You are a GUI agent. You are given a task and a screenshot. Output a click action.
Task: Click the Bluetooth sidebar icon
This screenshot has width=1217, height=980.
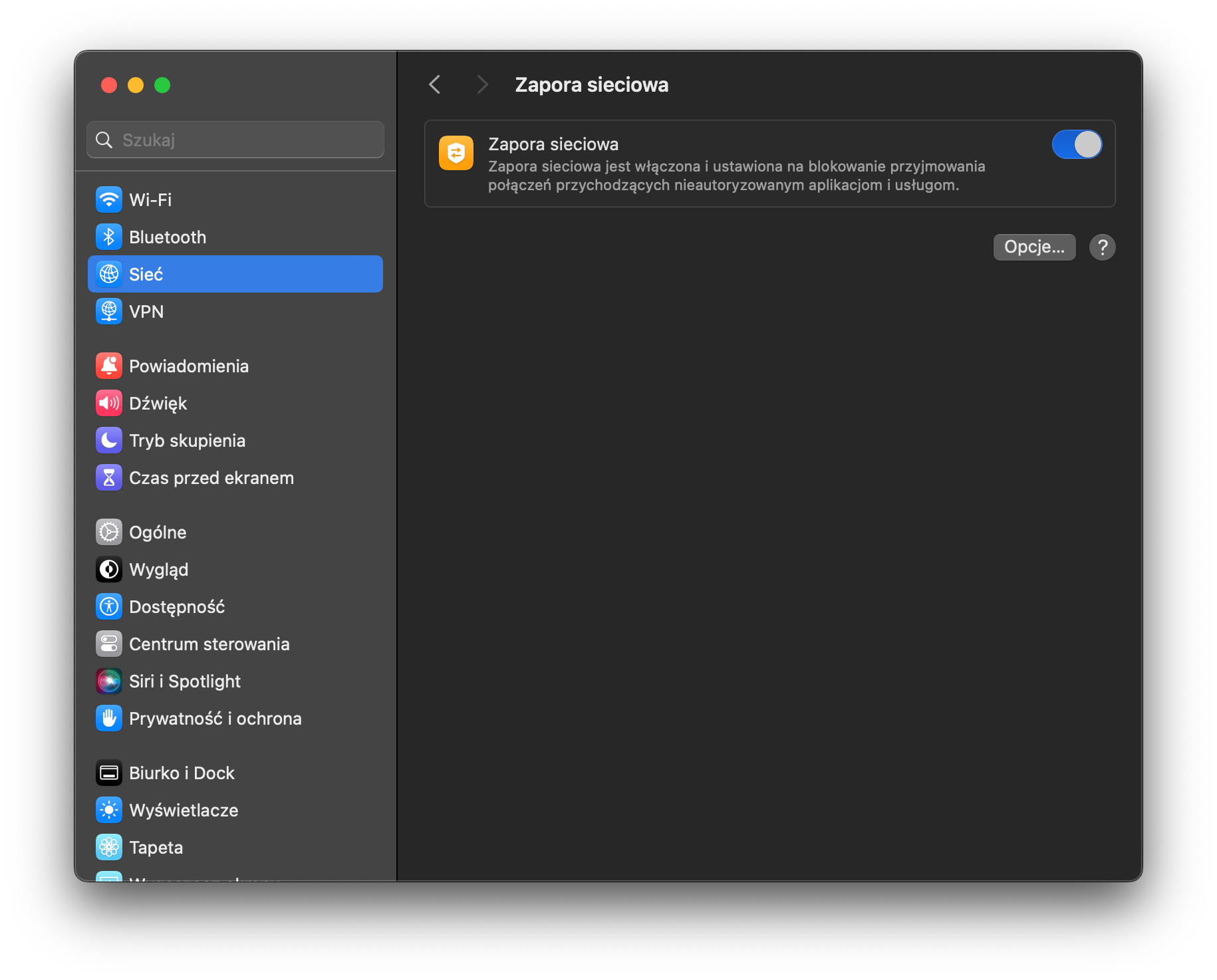[109, 237]
